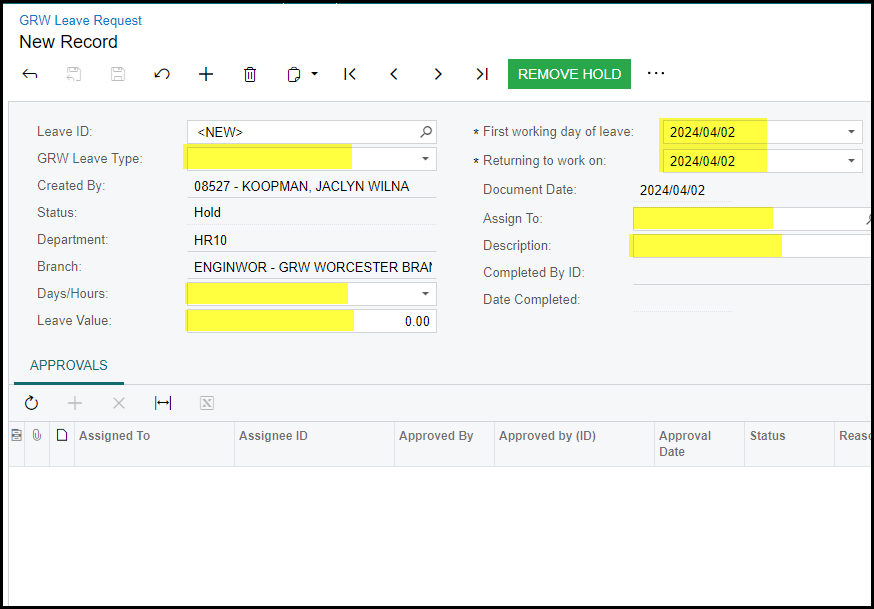Click the back arrow icon in toolbar

[30, 74]
